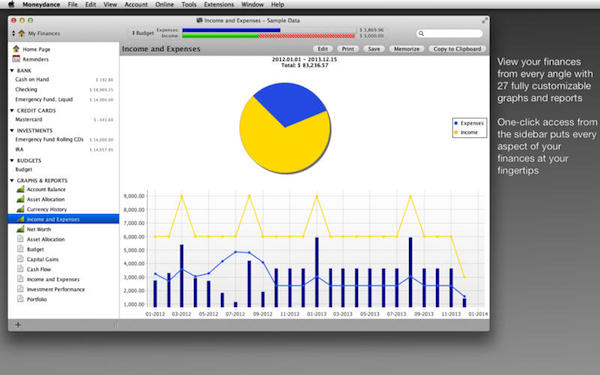Focus the search field
This screenshot has width=600, height=375.
(450, 34)
